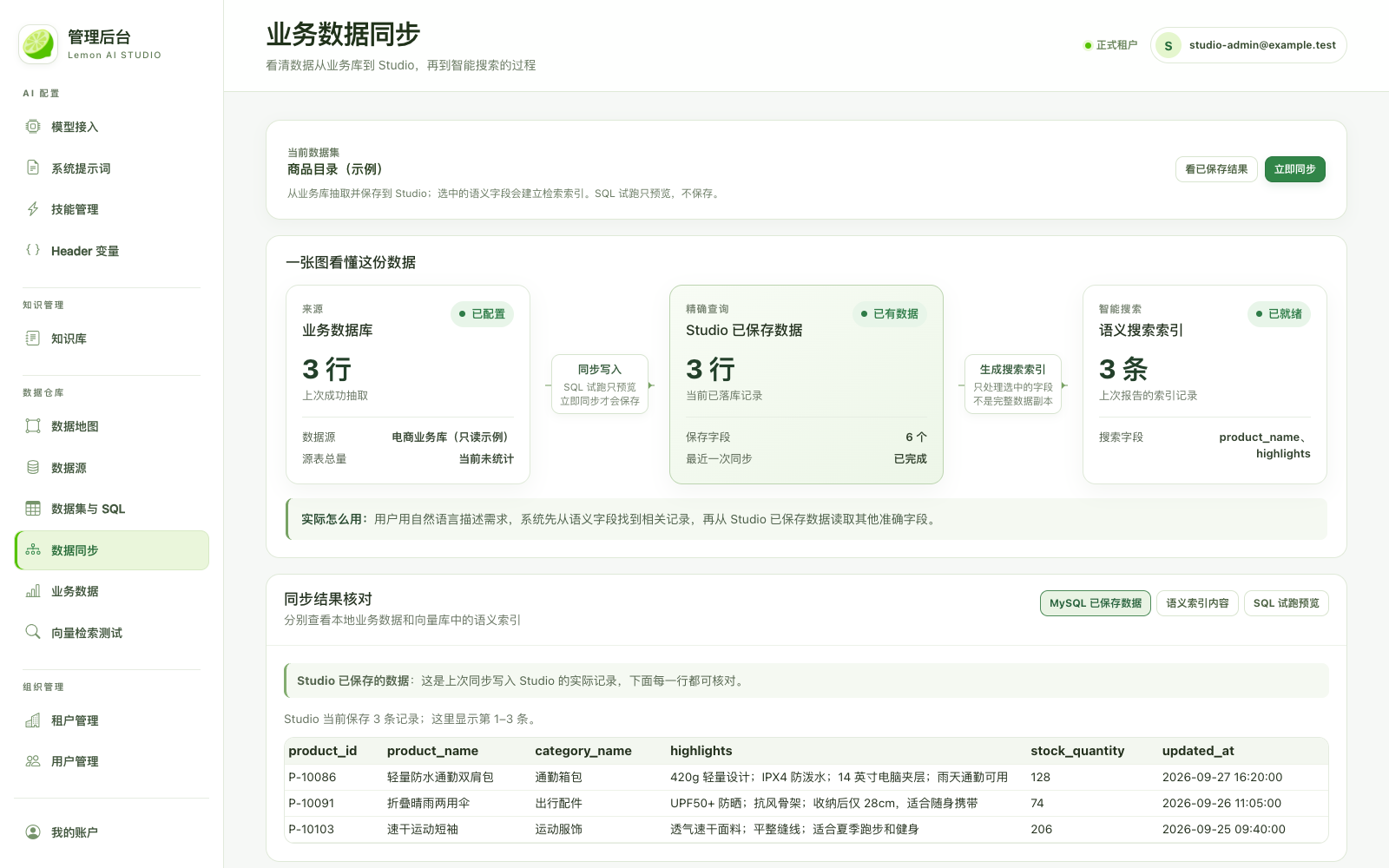This screenshot has width=1389, height=868.
Task: Navigate to 数据集与 SQL
Action: 112,509
